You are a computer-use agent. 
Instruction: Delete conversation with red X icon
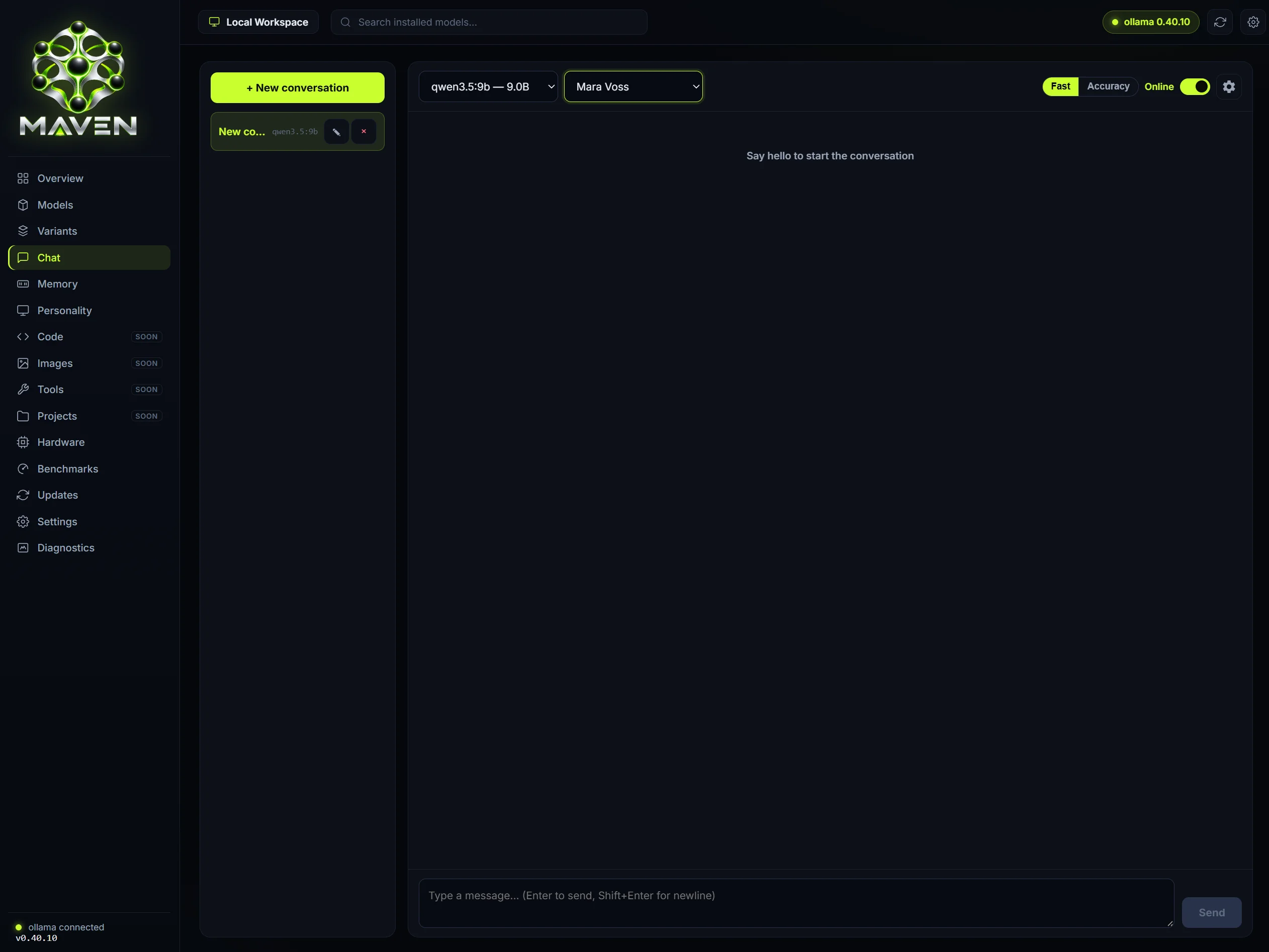[x=364, y=131]
